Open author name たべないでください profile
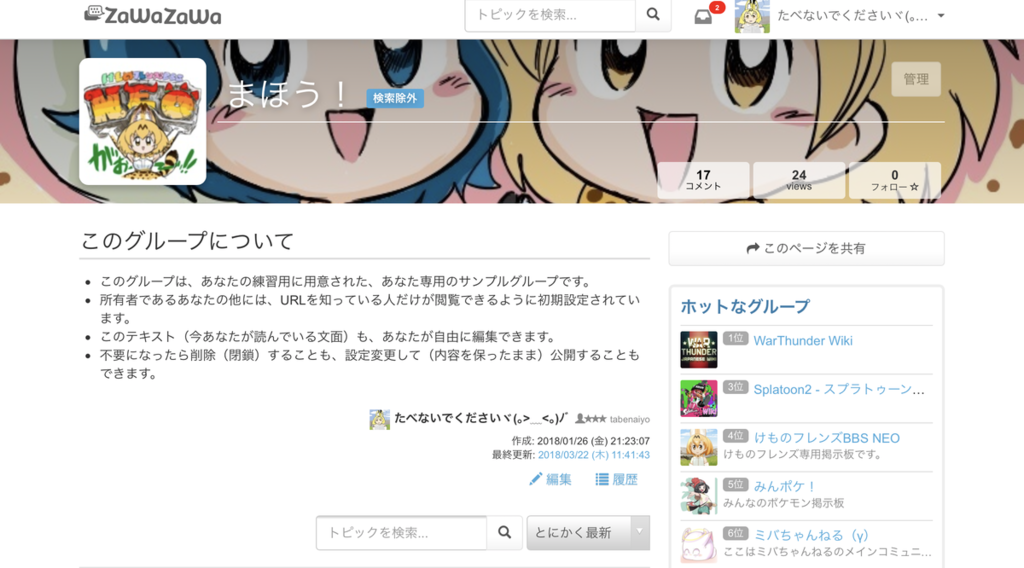This screenshot has width=1024, height=568. 481,418
